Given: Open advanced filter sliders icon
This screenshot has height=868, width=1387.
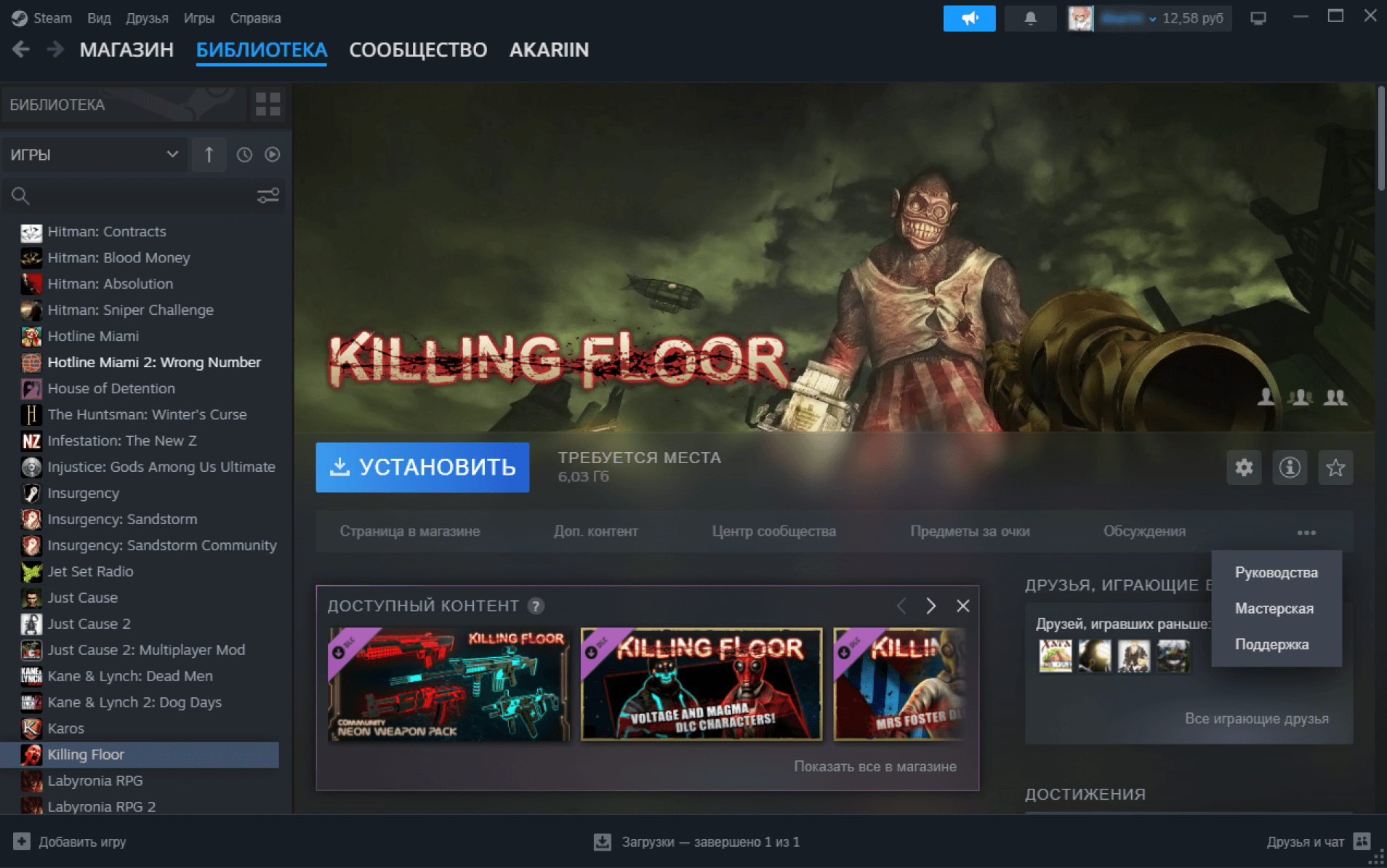Looking at the screenshot, I should point(268,196).
